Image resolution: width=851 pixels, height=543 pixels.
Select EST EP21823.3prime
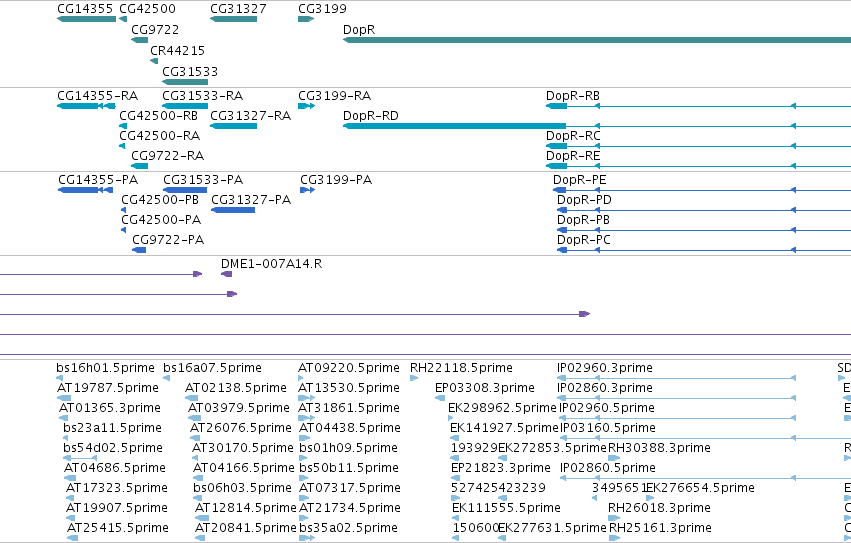point(455,478)
